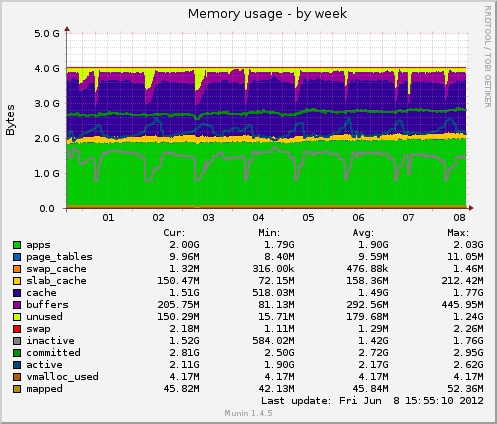Click the 'swap_cache' legend label
The height and width of the screenshot is (424, 497).
[x=56, y=269]
